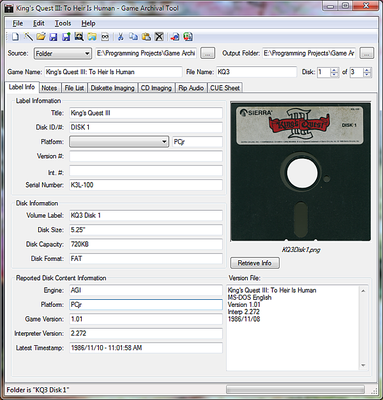The height and width of the screenshot is (400, 383).
Task: Click the Game Version field 1.01
Action: [x=146, y=319]
